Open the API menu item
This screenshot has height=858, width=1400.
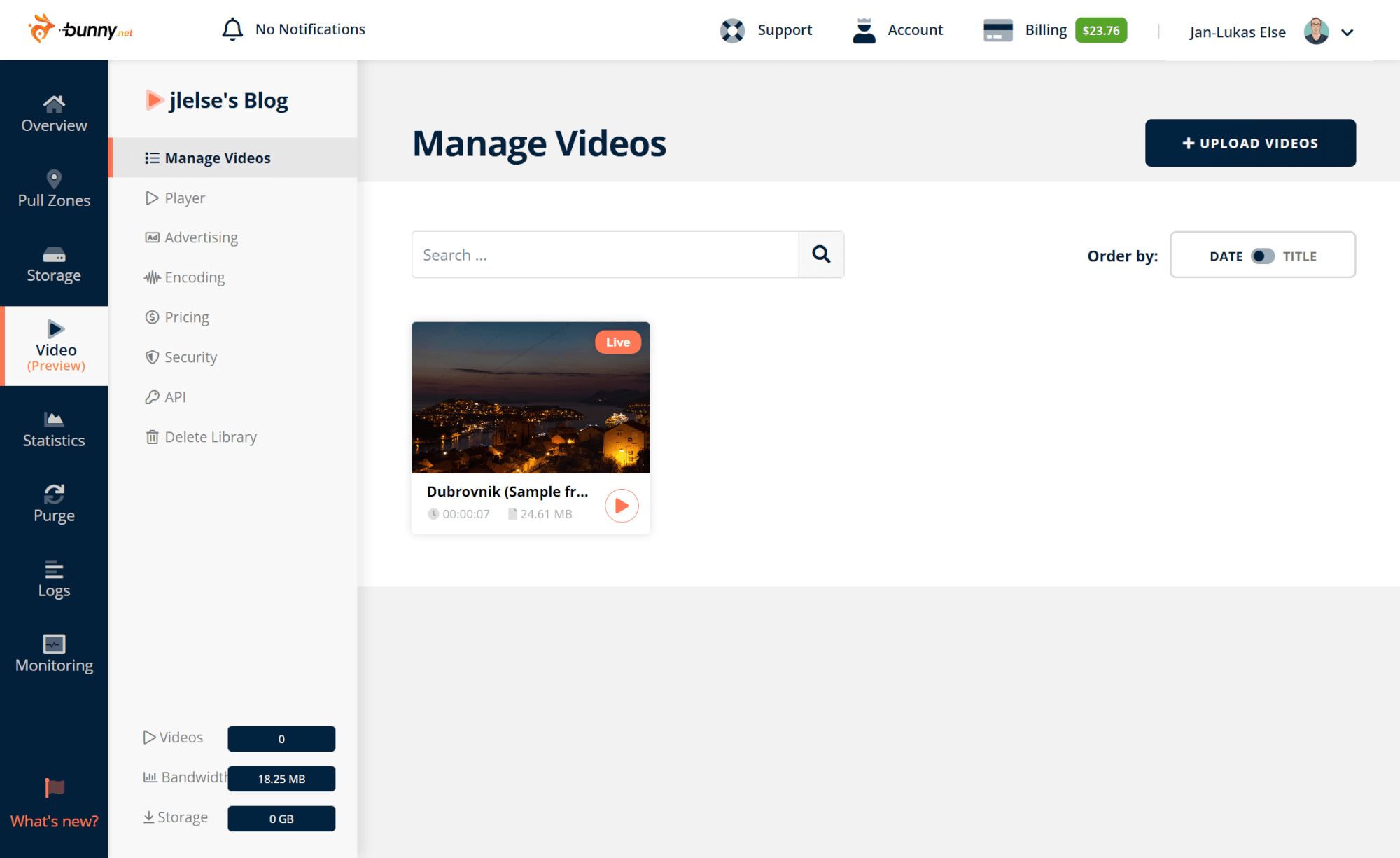(233, 397)
